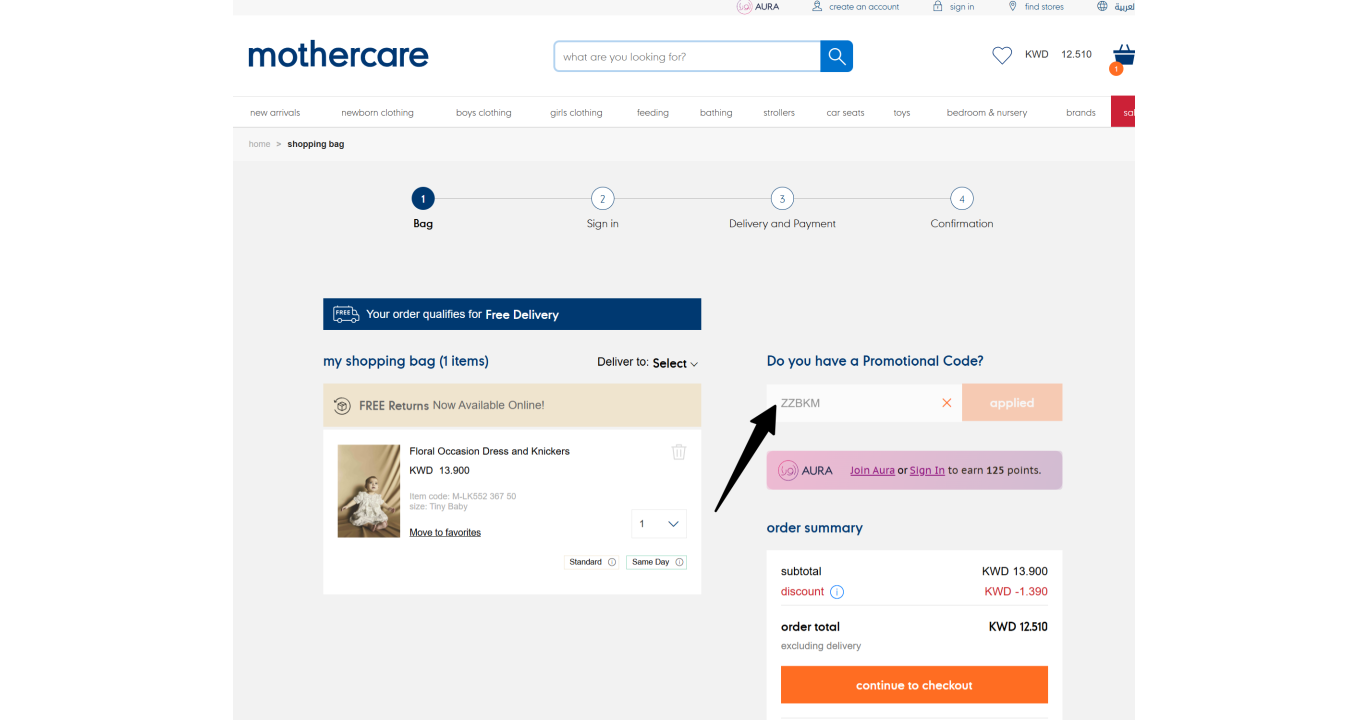Select step 2 Sign in circle
1368x720 pixels.
602,198
